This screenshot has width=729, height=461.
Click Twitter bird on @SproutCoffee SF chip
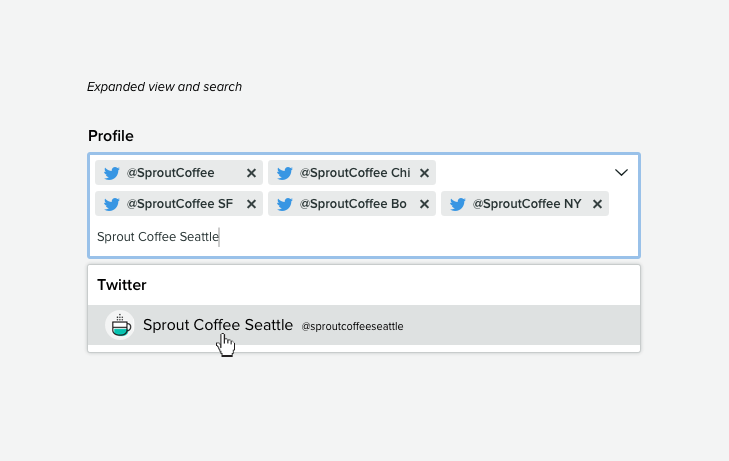coord(111,204)
